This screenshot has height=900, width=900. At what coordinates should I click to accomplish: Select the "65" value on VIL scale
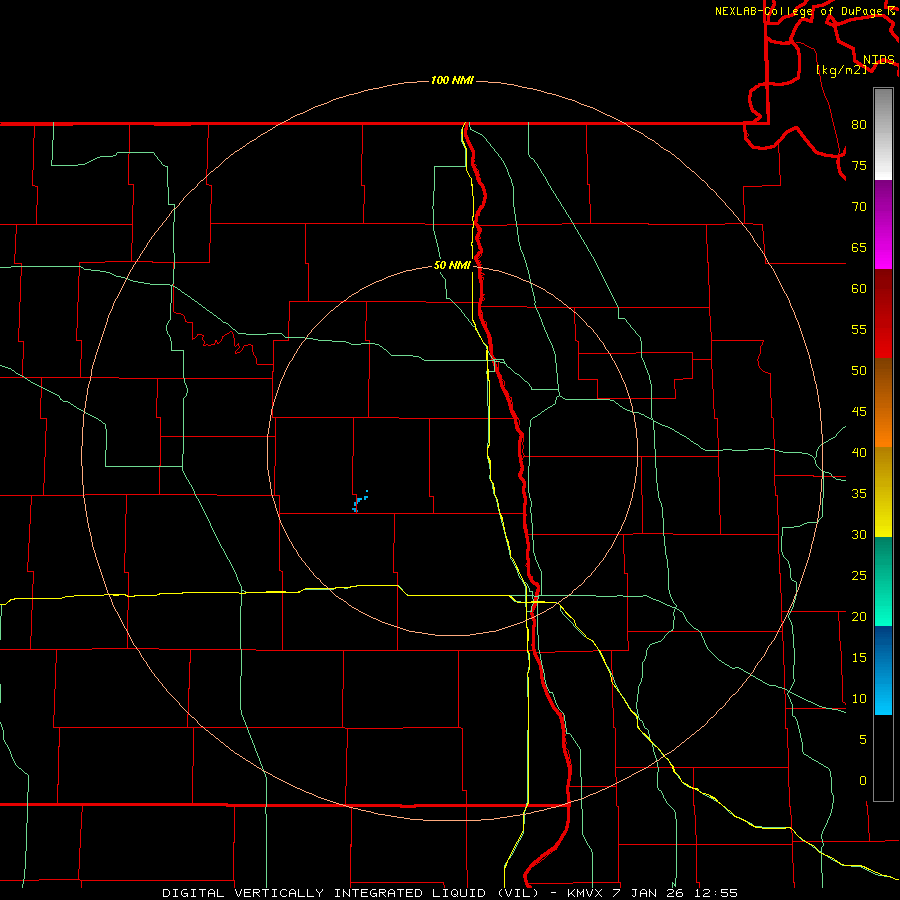click(x=859, y=247)
